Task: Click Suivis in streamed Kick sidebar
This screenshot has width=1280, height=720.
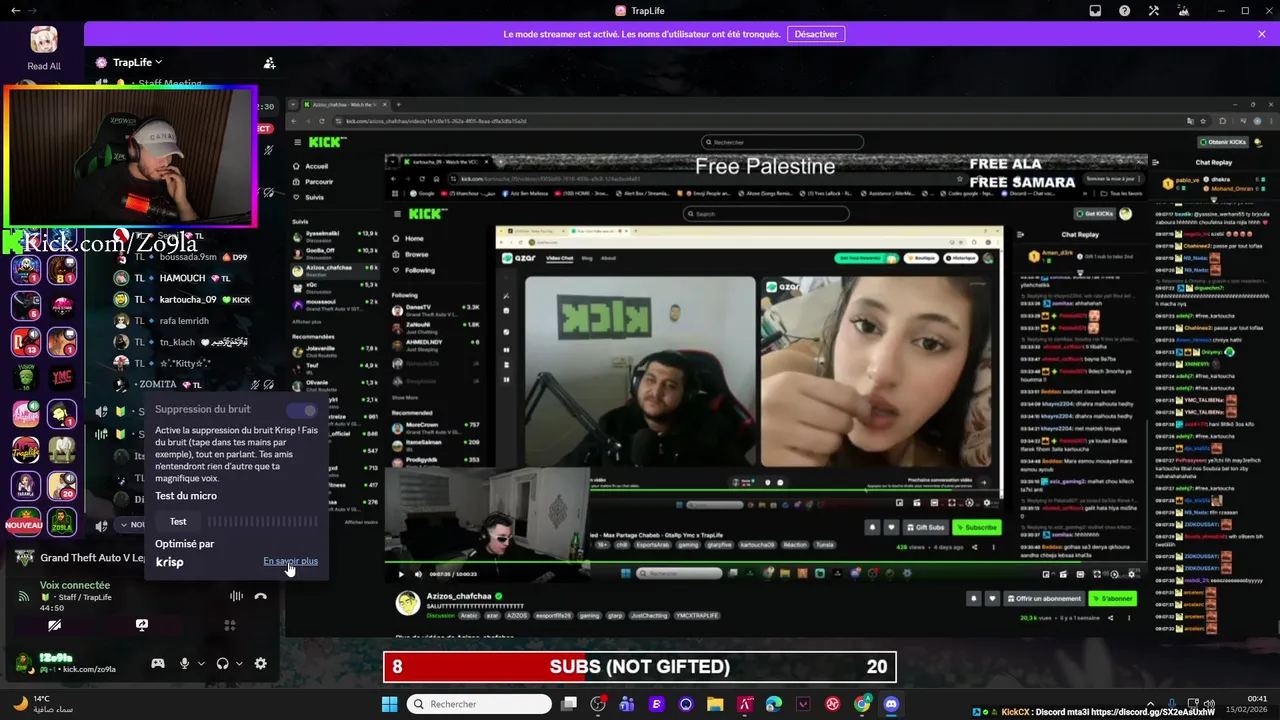Action: click(314, 198)
